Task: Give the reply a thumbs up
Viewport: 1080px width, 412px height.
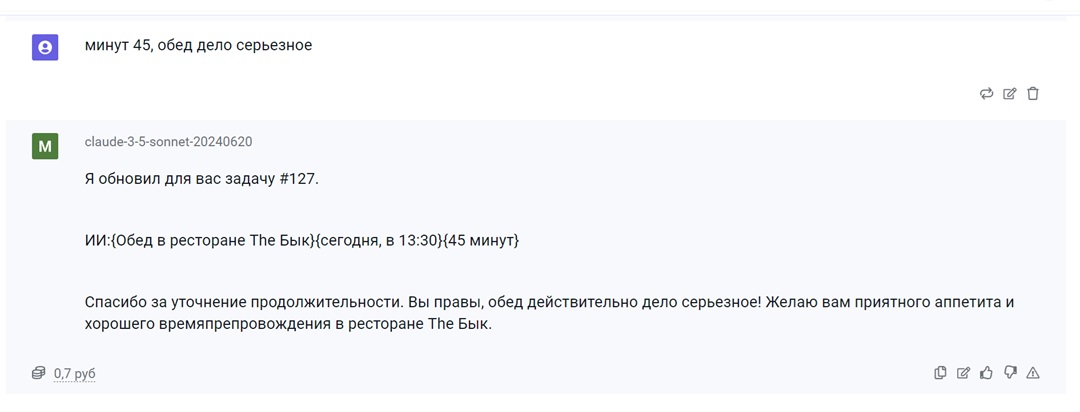Action: point(986,373)
